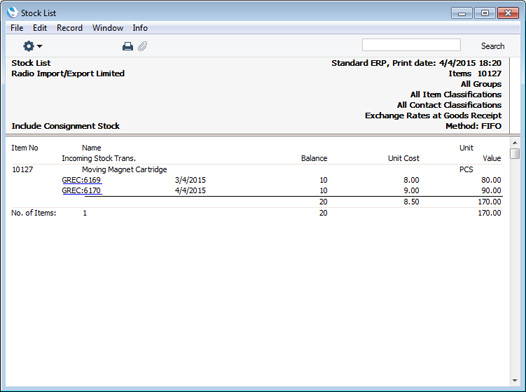526x392 pixels.
Task: Open goods receipt link GREC:6169
Action: tap(82, 180)
